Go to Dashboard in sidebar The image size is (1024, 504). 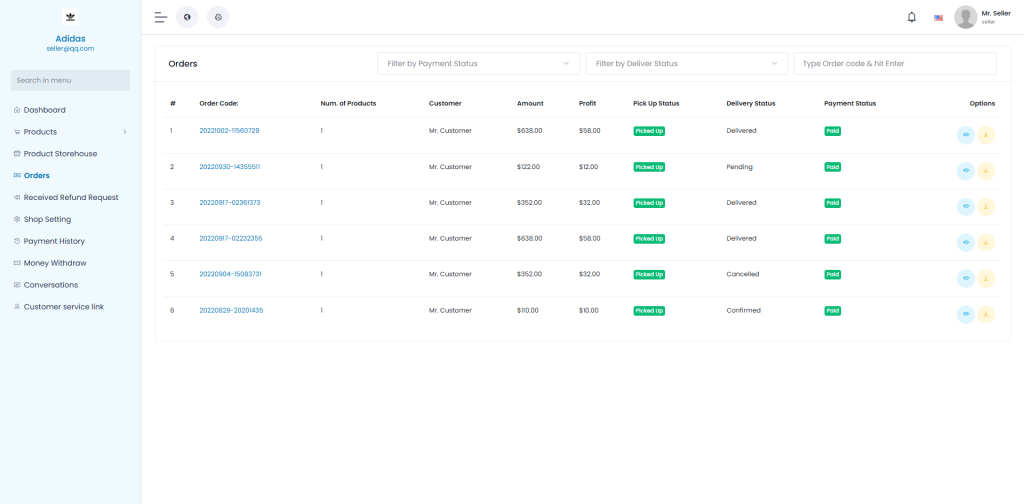44,110
